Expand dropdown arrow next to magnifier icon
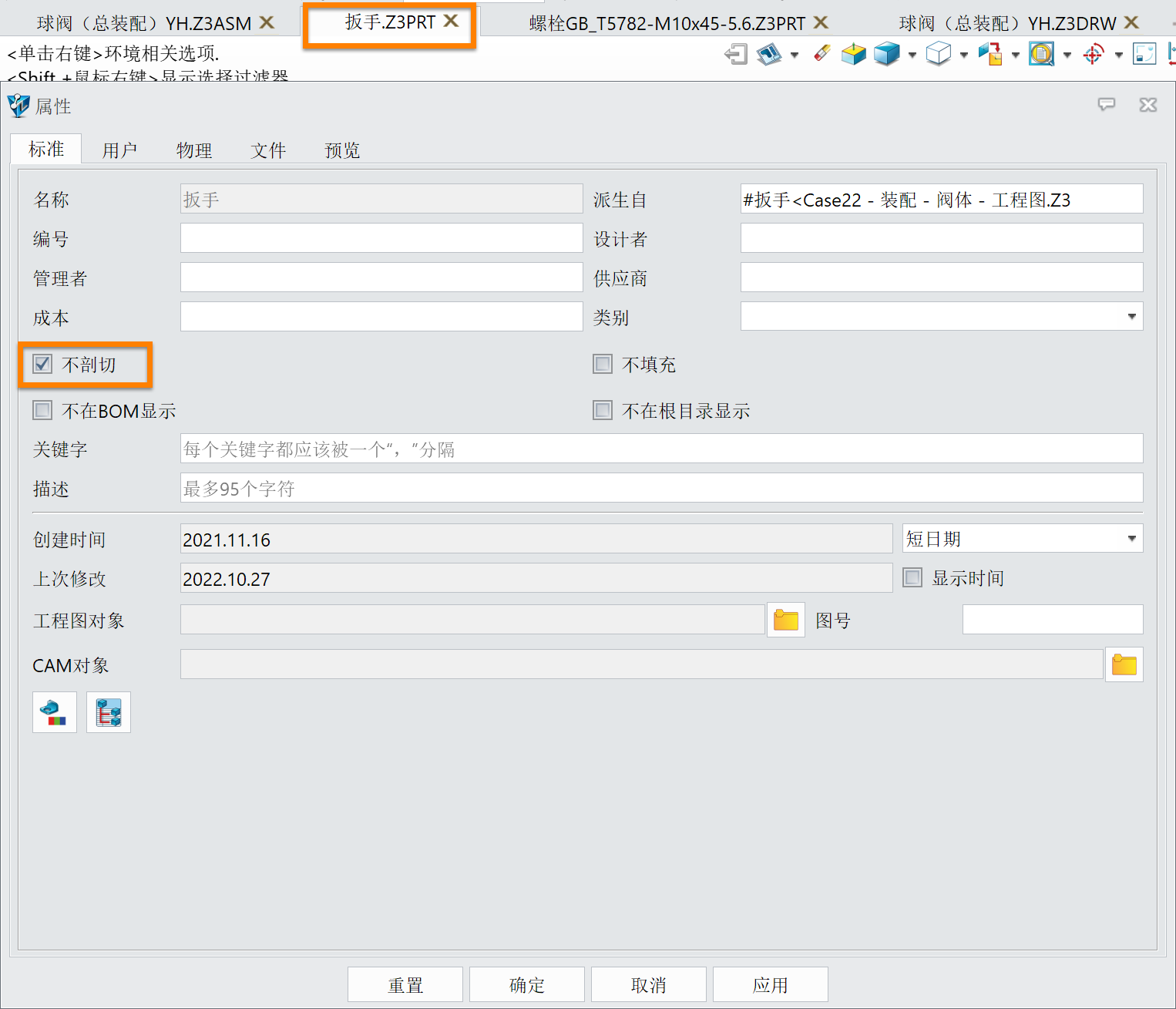The image size is (1176, 1009). pos(1067,55)
